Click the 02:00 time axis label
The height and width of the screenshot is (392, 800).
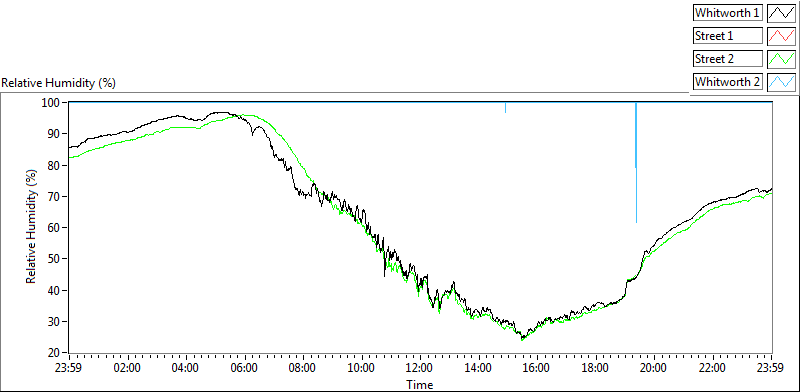127,368
